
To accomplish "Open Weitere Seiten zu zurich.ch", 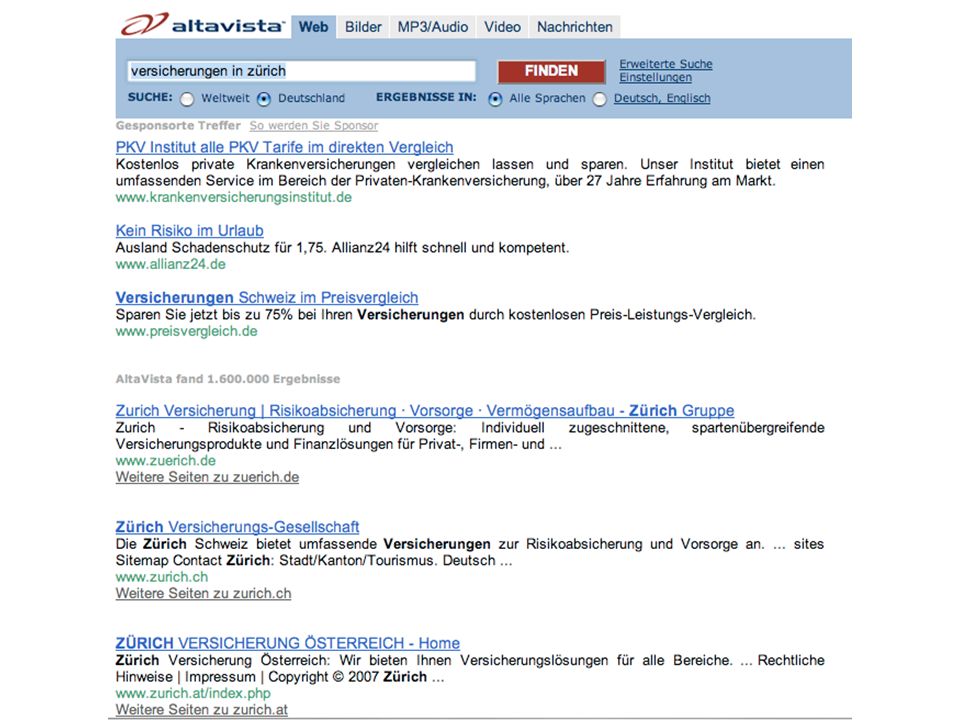I will click(x=203, y=593).
